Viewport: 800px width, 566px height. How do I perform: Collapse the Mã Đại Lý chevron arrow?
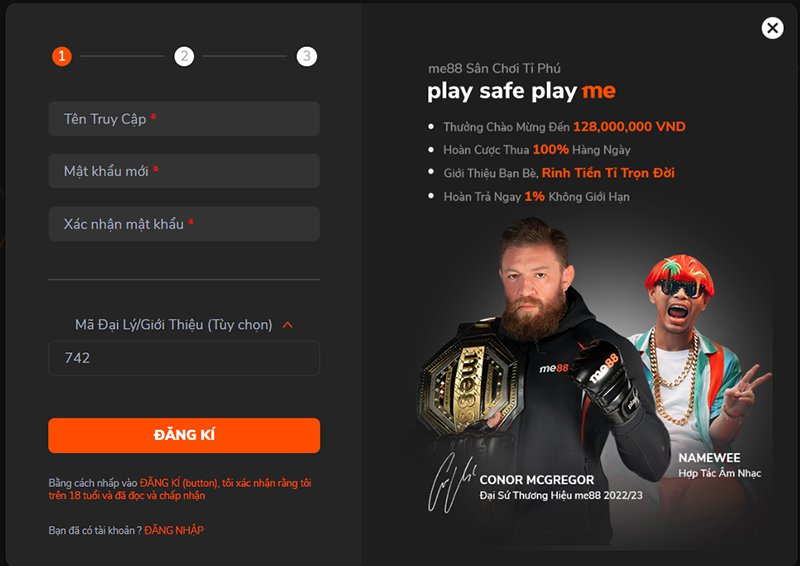(x=288, y=325)
